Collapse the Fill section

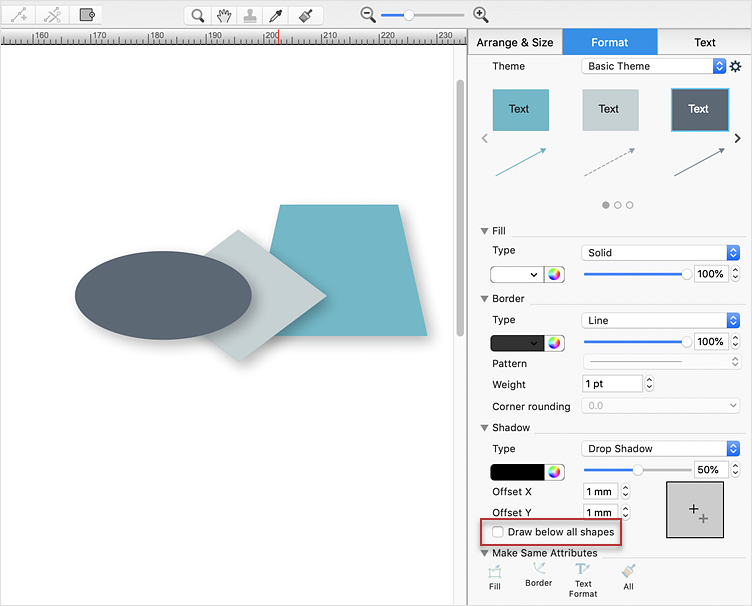pos(485,231)
